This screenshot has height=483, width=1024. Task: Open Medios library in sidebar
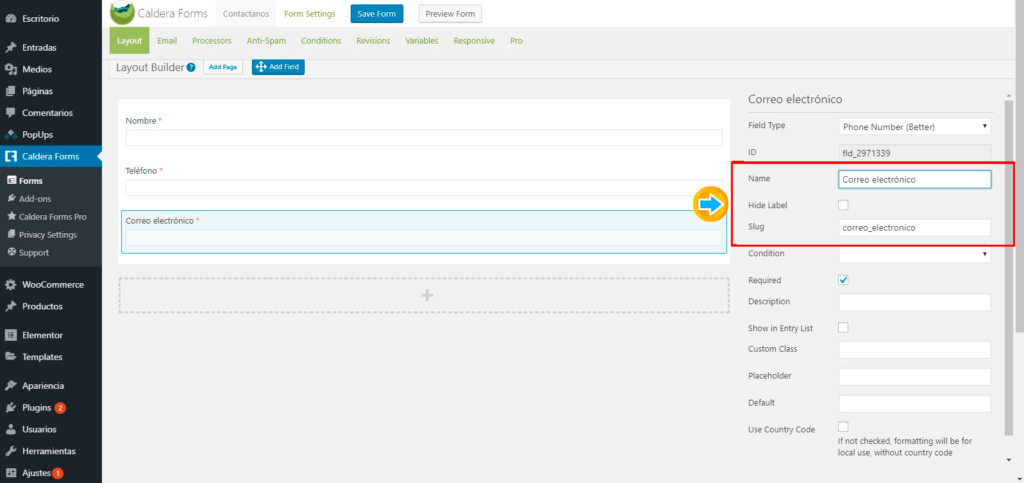(x=36, y=69)
